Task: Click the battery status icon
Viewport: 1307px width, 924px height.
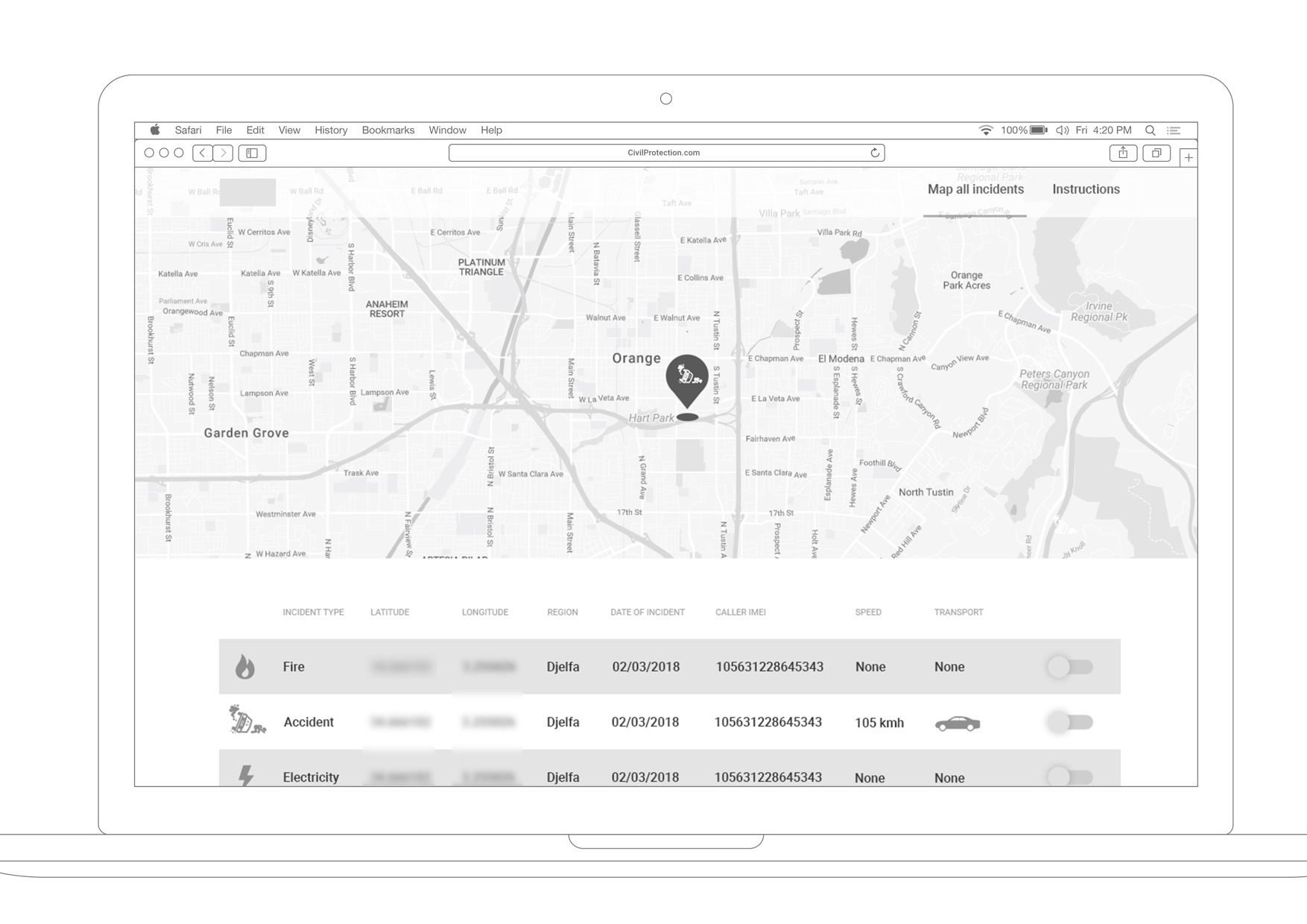Action: pos(1038,130)
